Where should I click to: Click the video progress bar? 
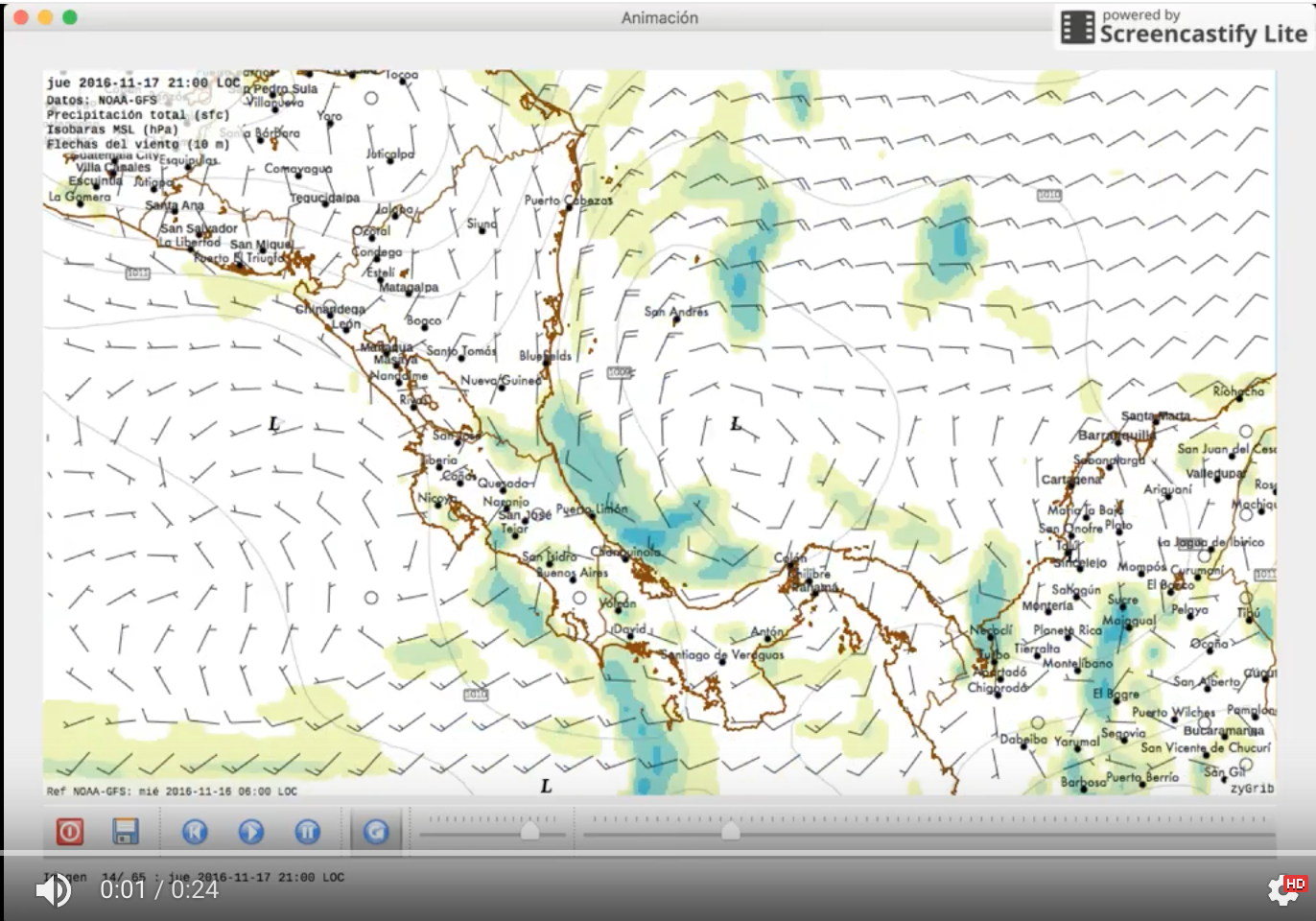(x=658, y=853)
